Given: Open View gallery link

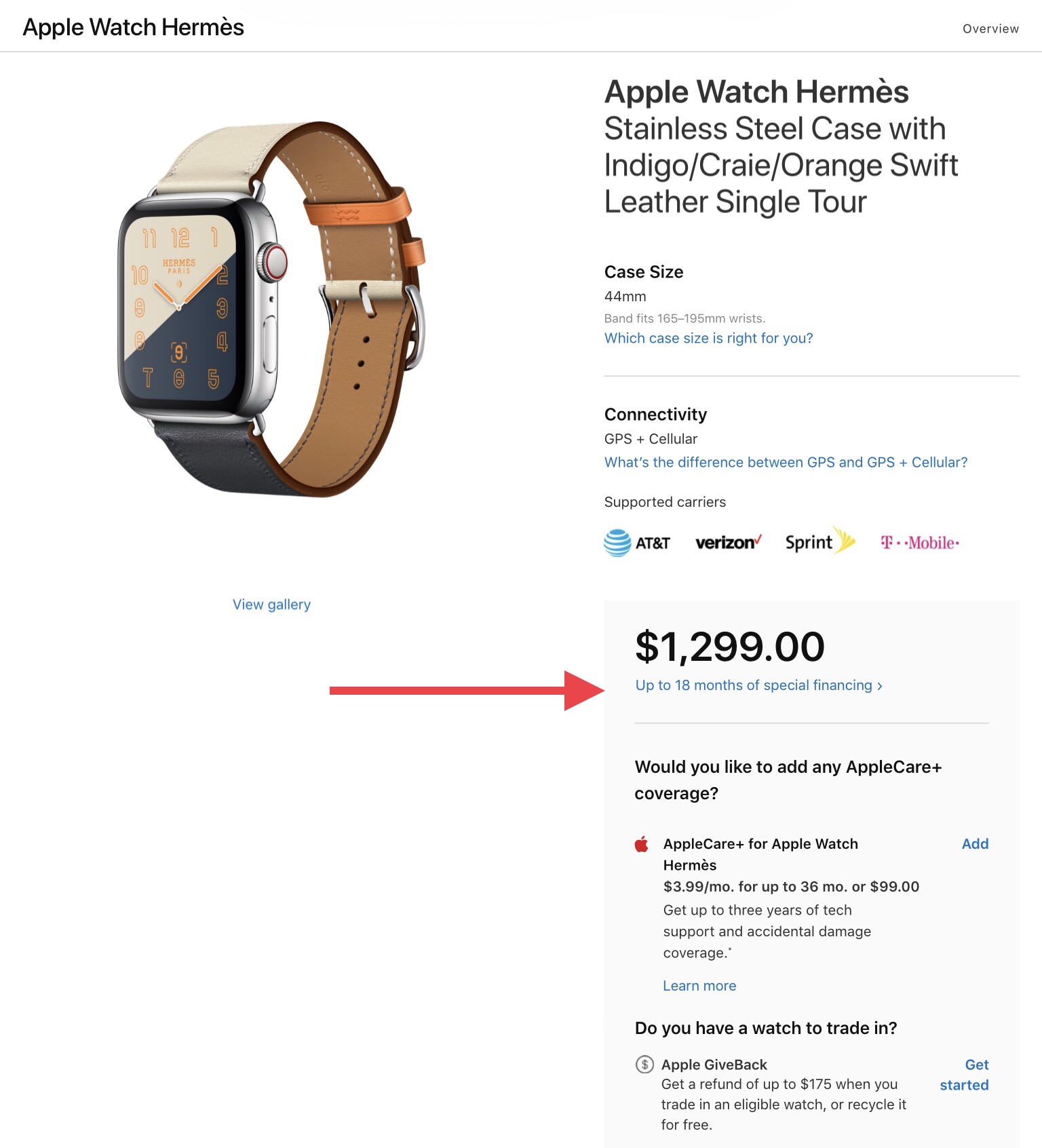Looking at the screenshot, I should point(271,605).
